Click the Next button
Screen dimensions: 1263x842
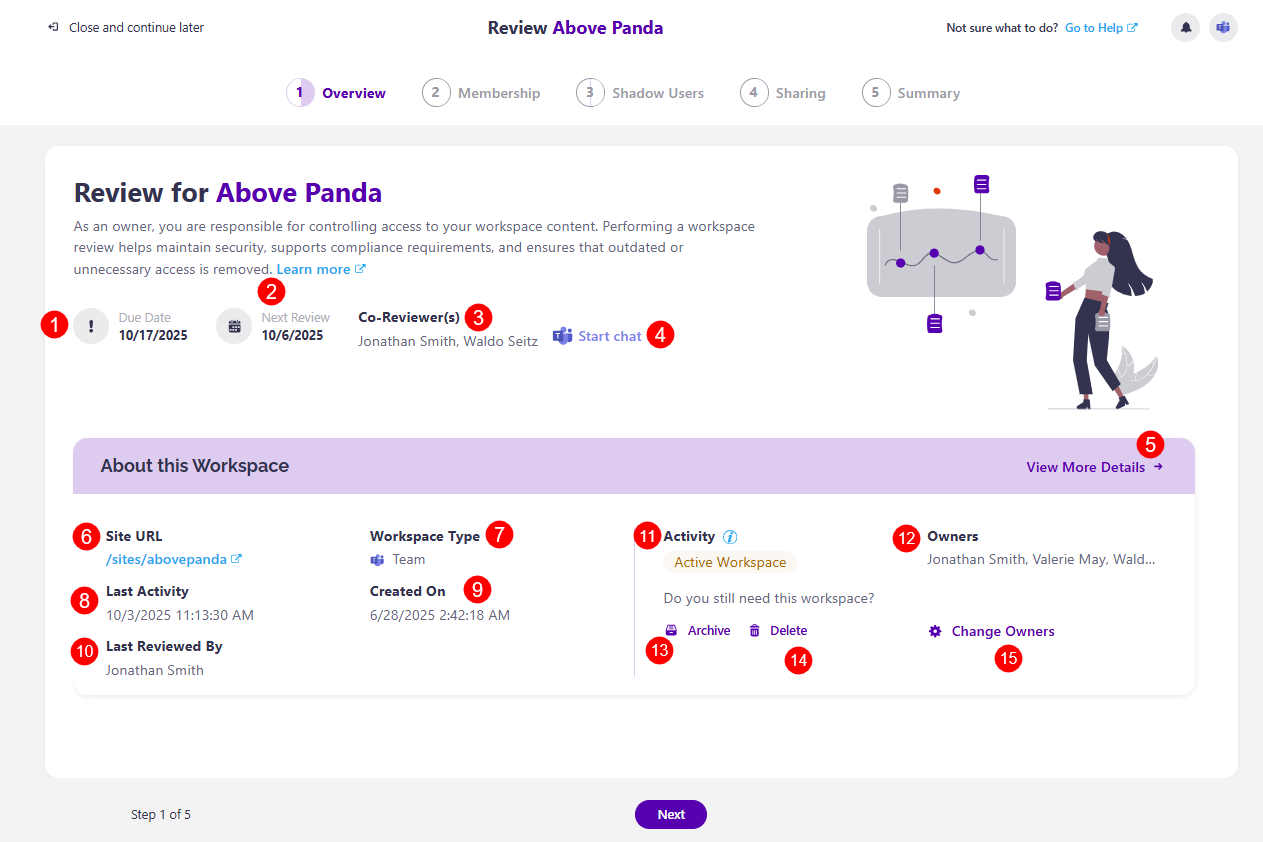(670, 814)
